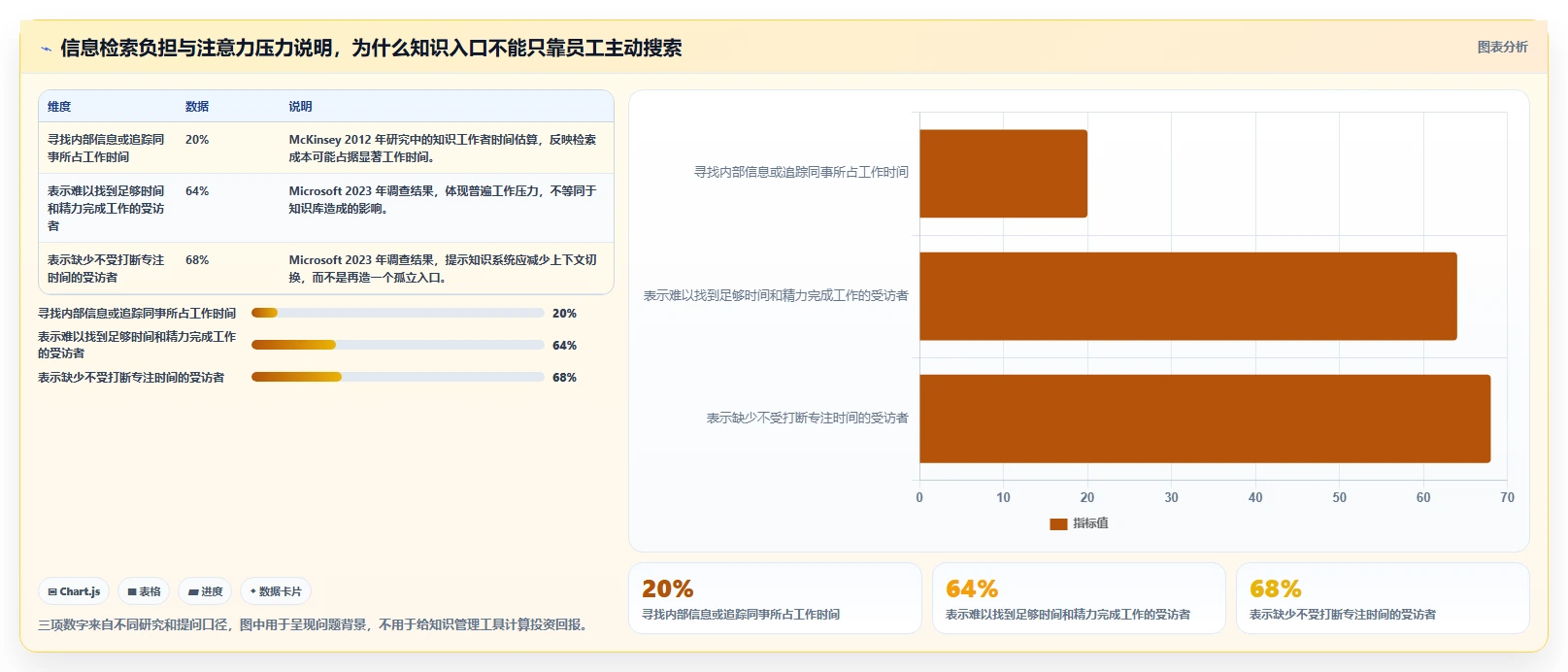
Task: Click the description cell mentioning 普遍工作压力
Action: pyautogui.click(x=443, y=200)
